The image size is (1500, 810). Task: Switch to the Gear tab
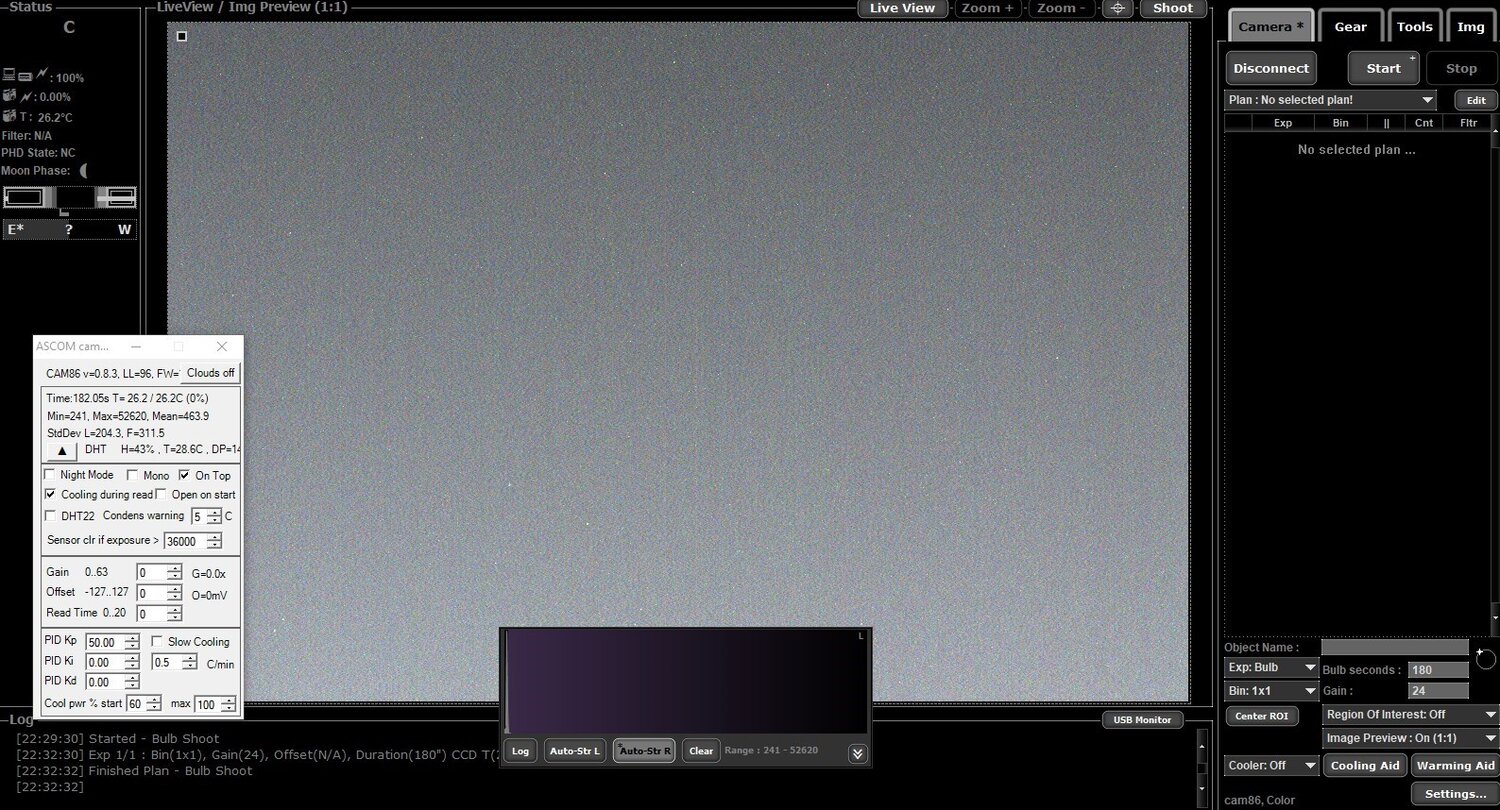point(1351,27)
